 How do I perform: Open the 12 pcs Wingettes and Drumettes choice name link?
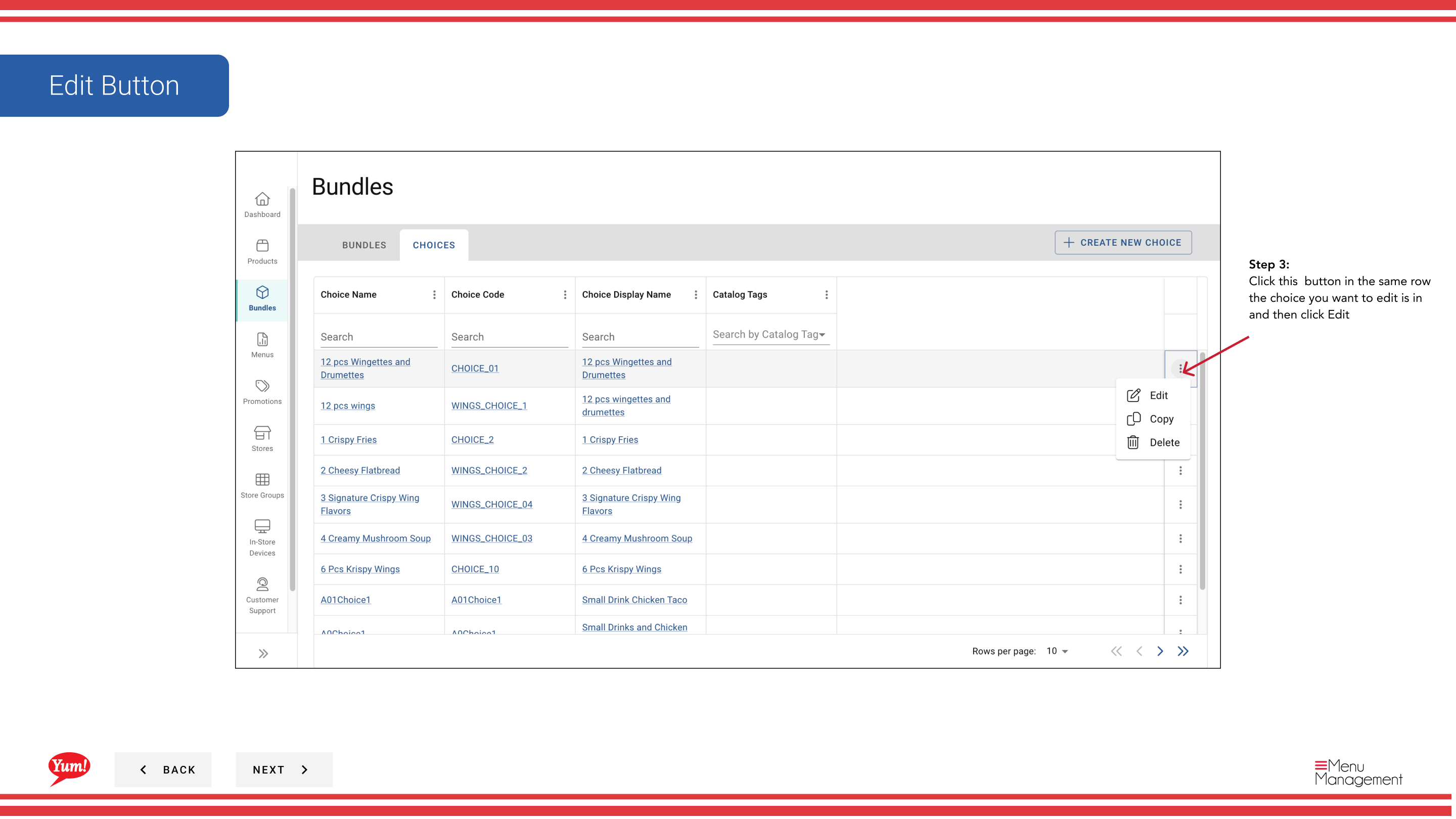coord(365,369)
